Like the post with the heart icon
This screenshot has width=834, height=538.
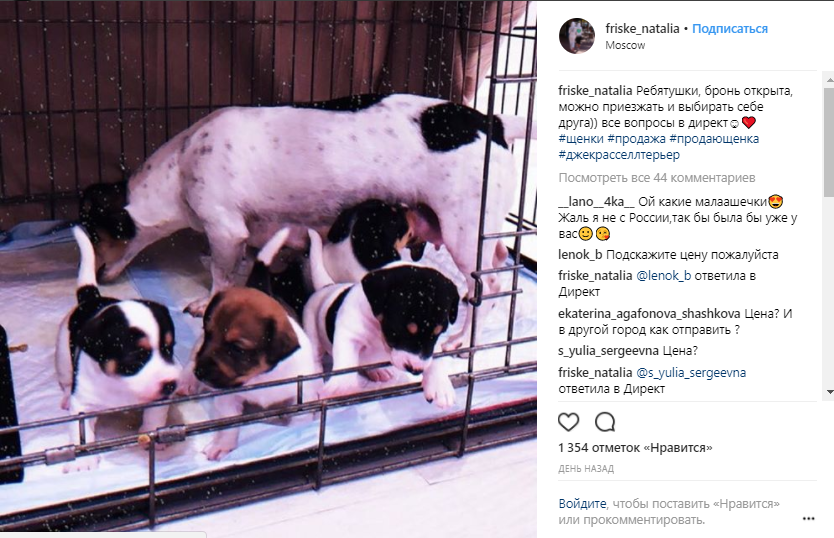click(x=568, y=422)
